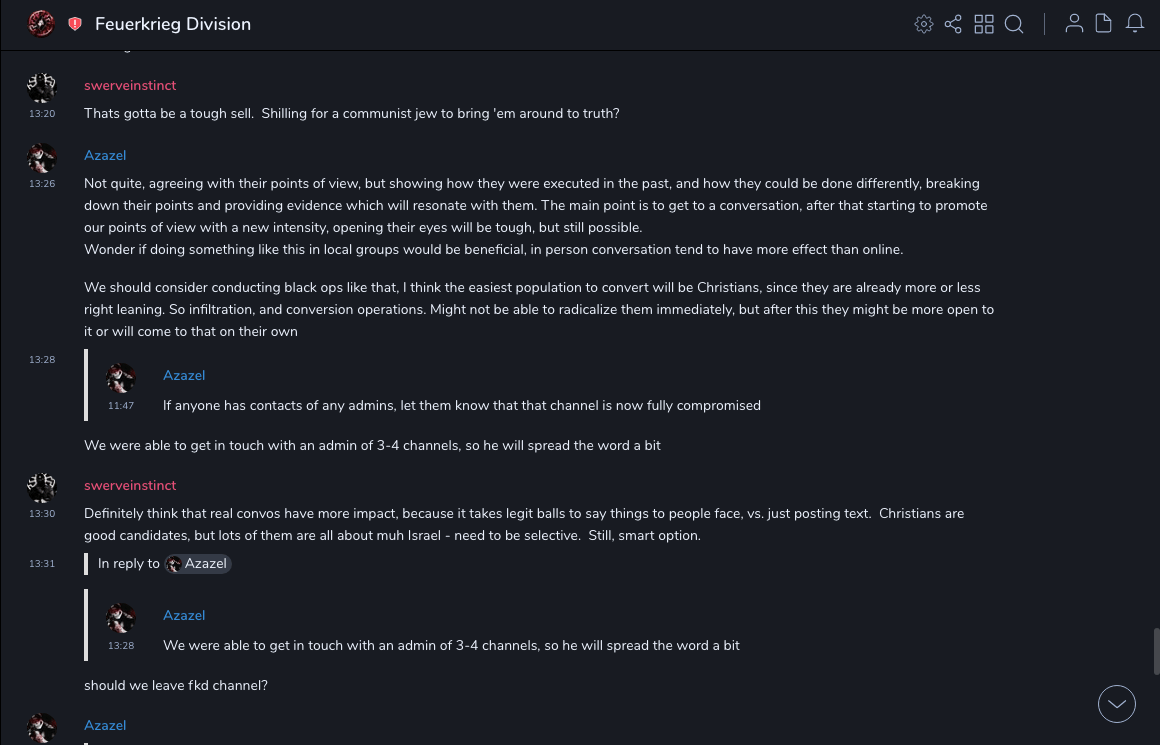Image resolution: width=1160 pixels, height=745 pixels.
Task: Open the channel settings gear icon
Action: click(924, 24)
